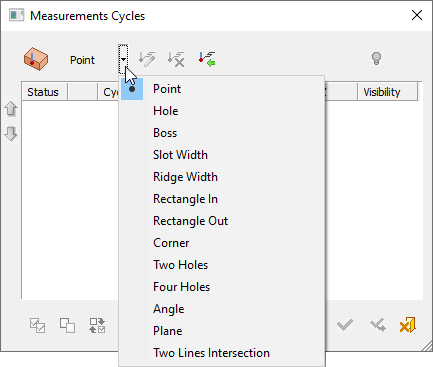Viewport: 433px width, 367px height.
Task: Click the light bulb visibility icon
Action: (x=376, y=59)
